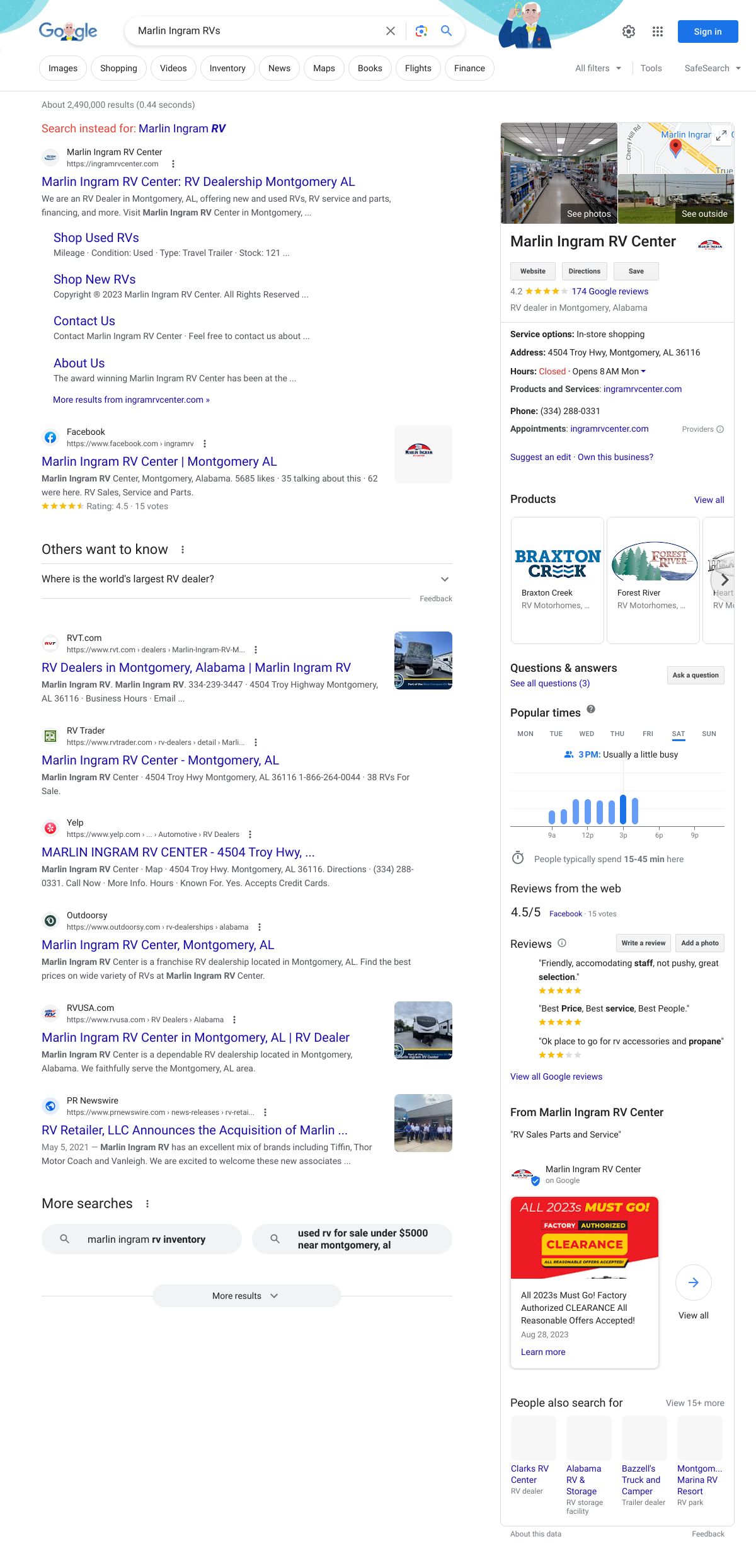This screenshot has height=1568, width=756.
Task: Click the Google Lens camera search icon
Action: pos(421,31)
